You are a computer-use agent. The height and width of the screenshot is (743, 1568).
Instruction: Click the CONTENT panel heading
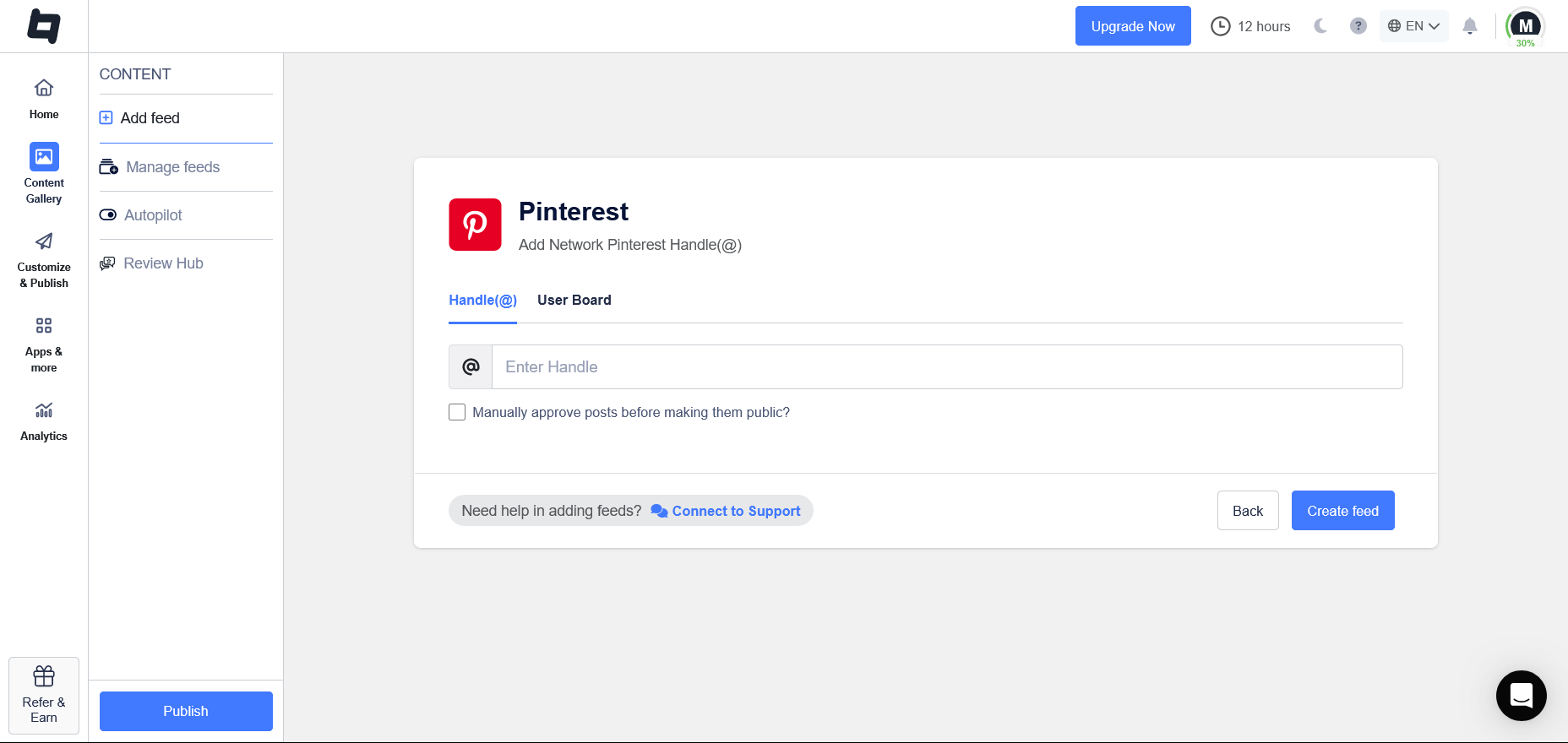pos(135,74)
